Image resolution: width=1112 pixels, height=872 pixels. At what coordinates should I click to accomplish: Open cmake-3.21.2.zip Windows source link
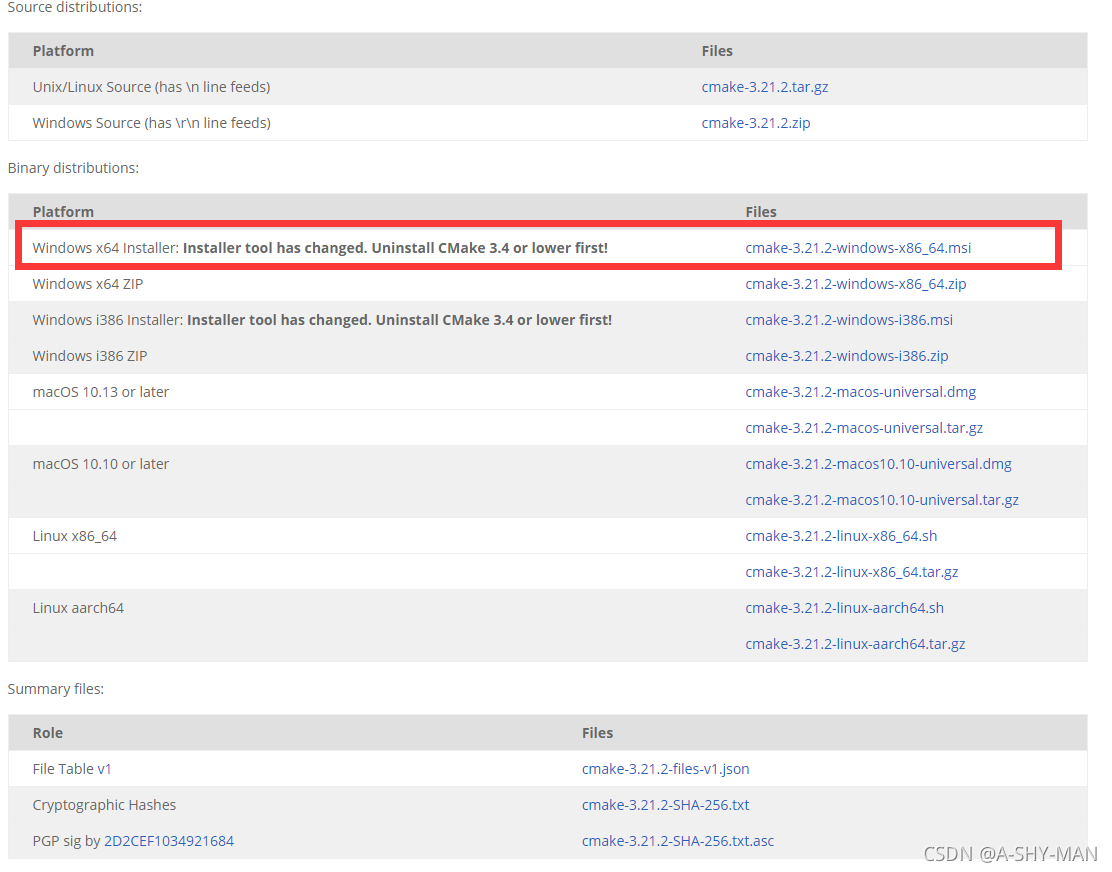755,123
